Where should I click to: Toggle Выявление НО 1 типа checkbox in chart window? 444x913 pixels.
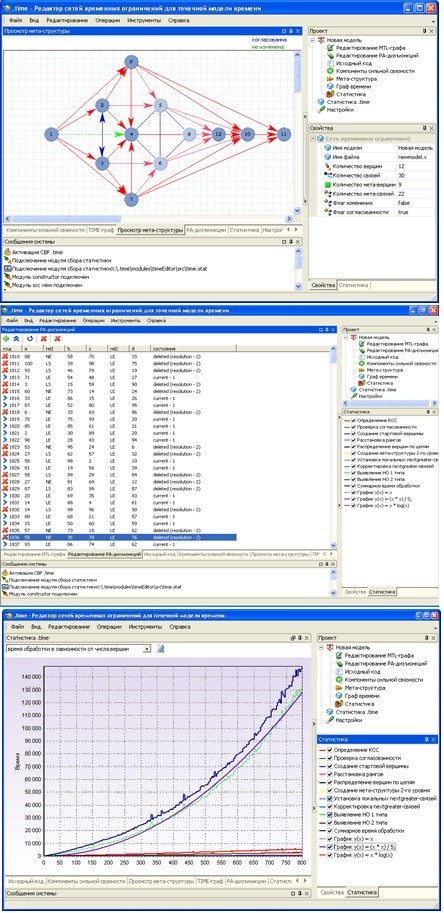tap(331, 815)
